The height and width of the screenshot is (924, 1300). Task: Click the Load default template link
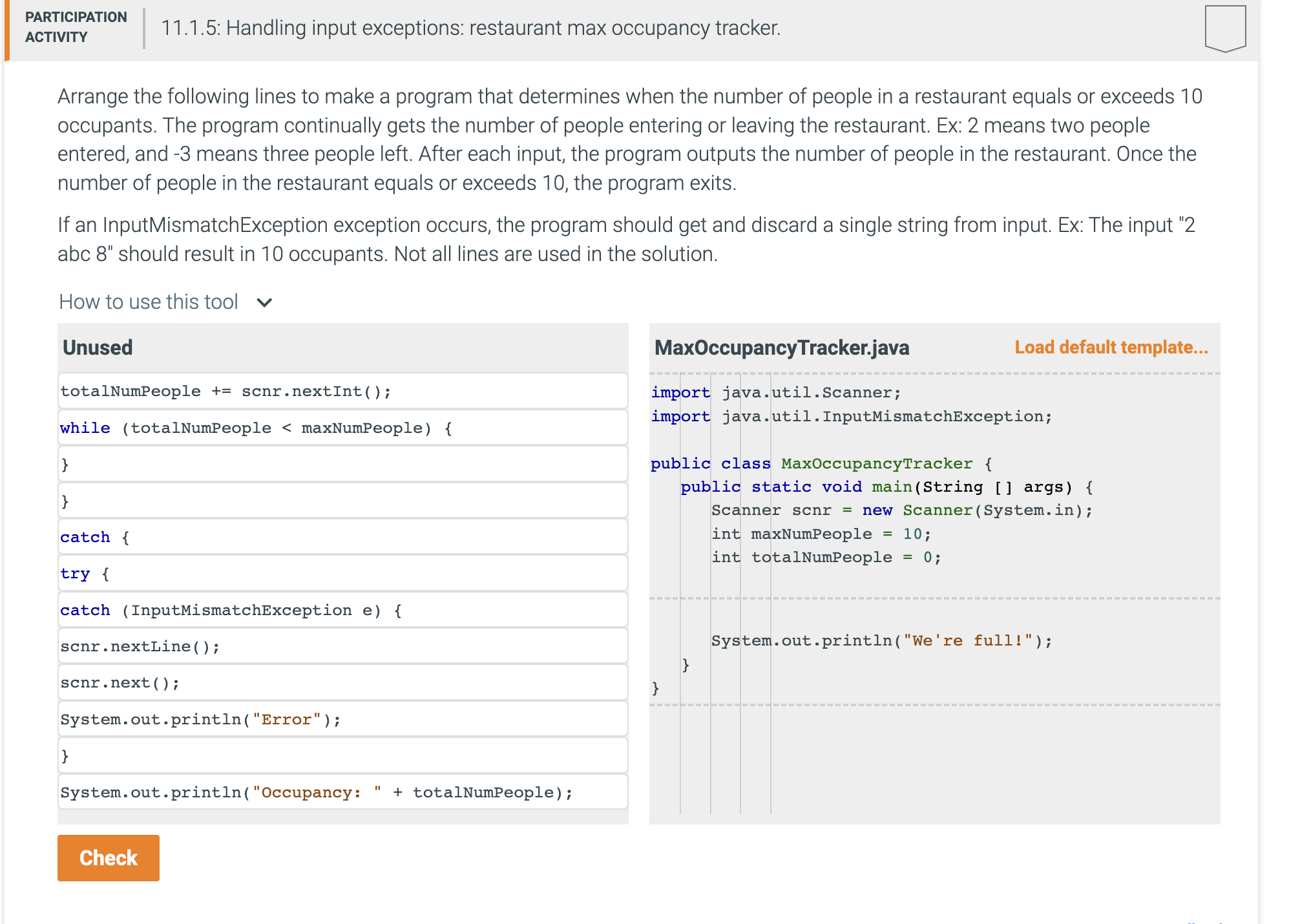point(1111,347)
